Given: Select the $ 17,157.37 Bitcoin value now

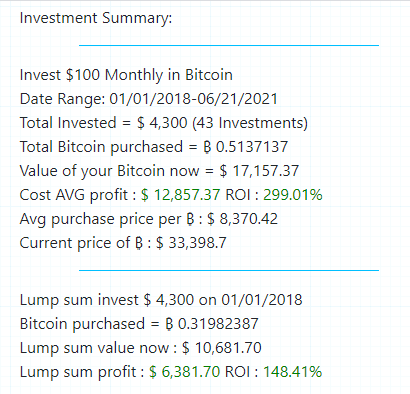Looking at the screenshot, I should coord(259,171).
